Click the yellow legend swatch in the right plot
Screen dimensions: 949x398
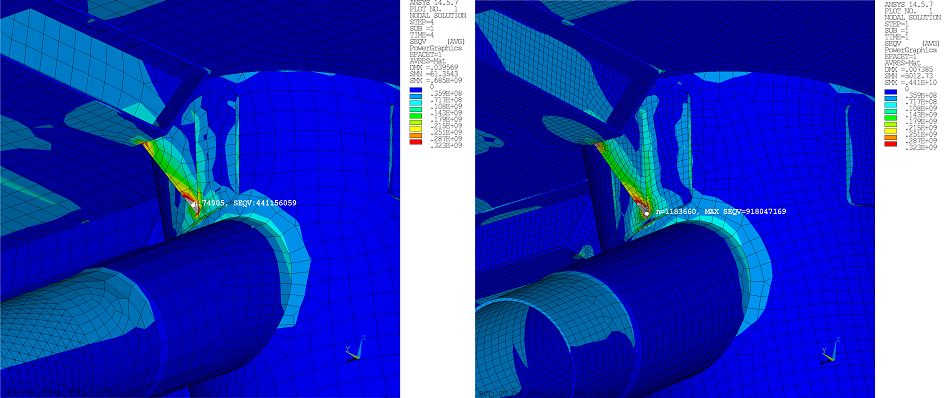(891, 131)
